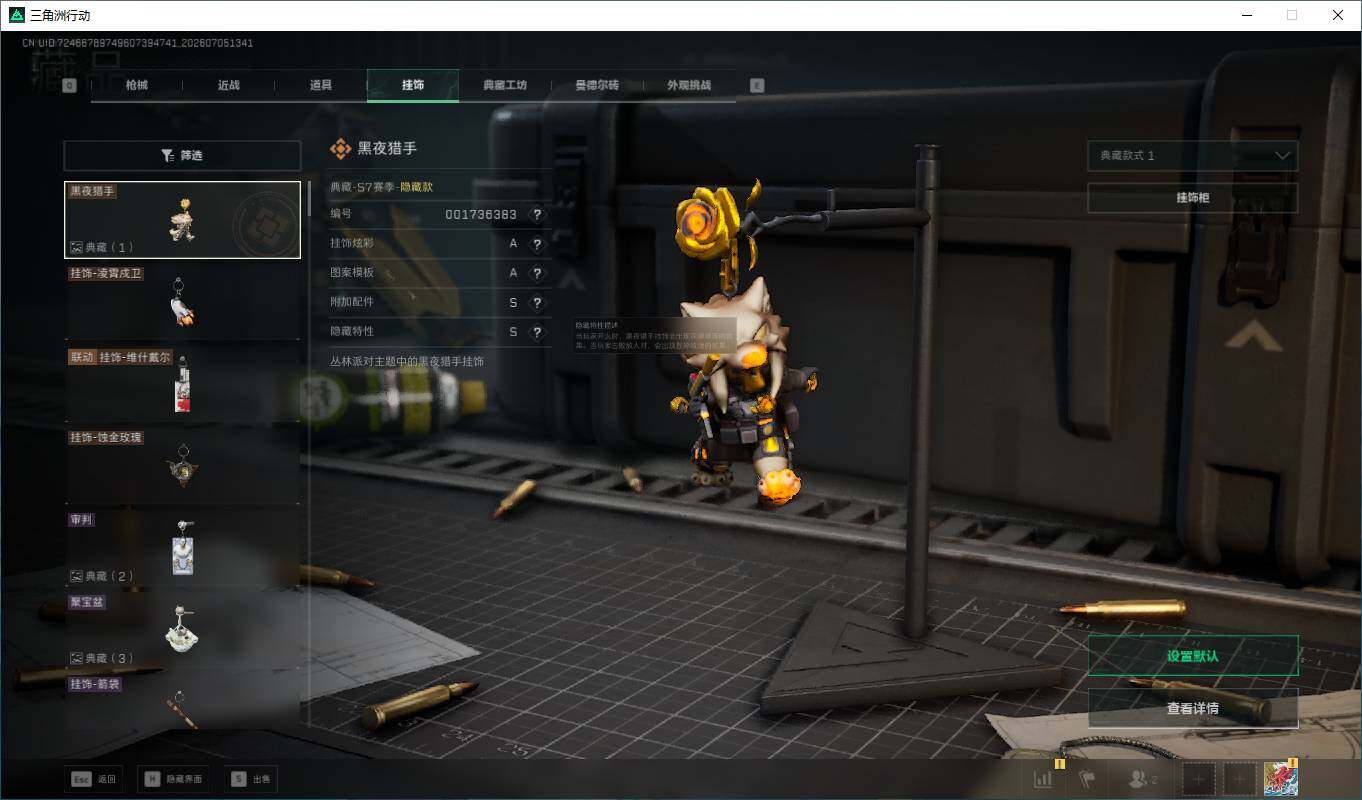Click the serial number 001736383
The width and height of the screenshot is (1362, 800).
click(481, 215)
